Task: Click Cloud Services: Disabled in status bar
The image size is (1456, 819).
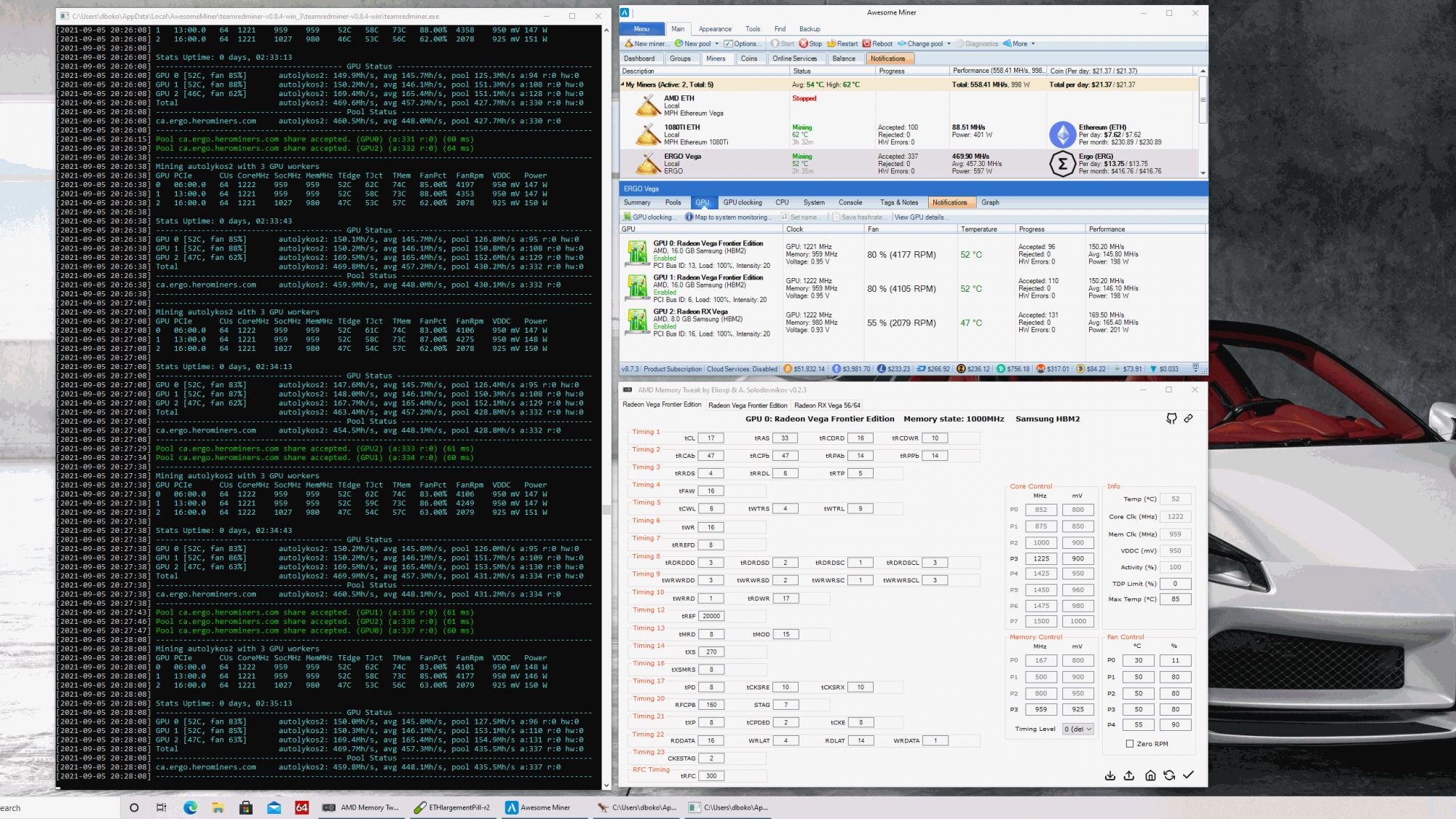Action: tap(742, 369)
